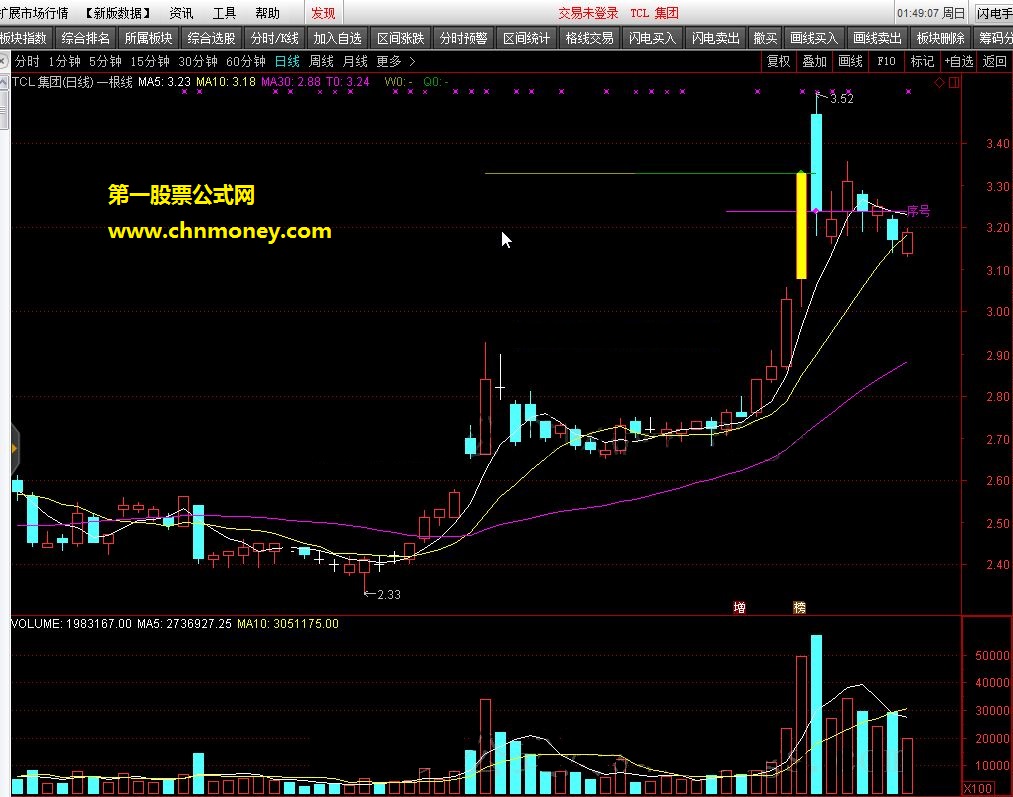This screenshot has height=797, width=1013.
Task: Click the 闪电买入 quick buy button
Action: point(653,38)
